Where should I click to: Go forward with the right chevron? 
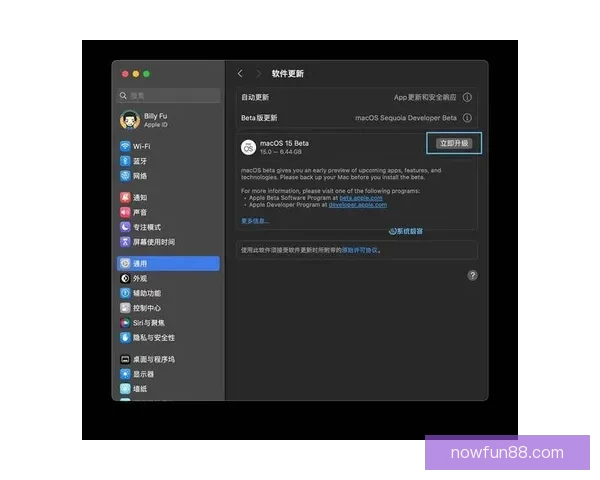click(x=258, y=73)
